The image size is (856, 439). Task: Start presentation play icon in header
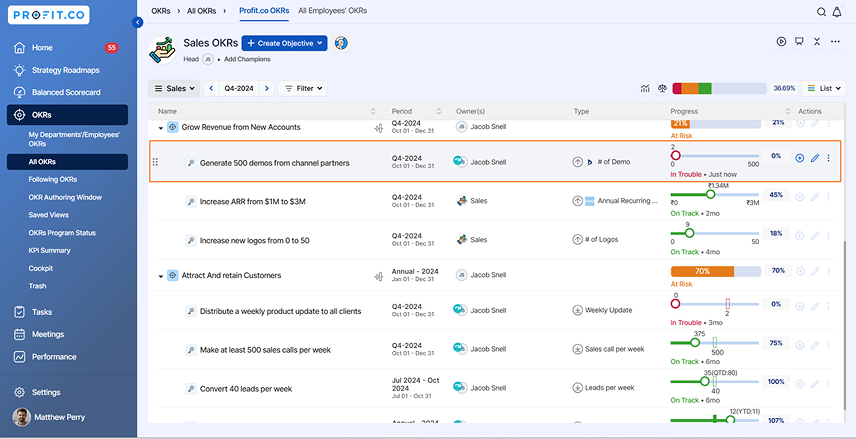pyautogui.click(x=782, y=41)
